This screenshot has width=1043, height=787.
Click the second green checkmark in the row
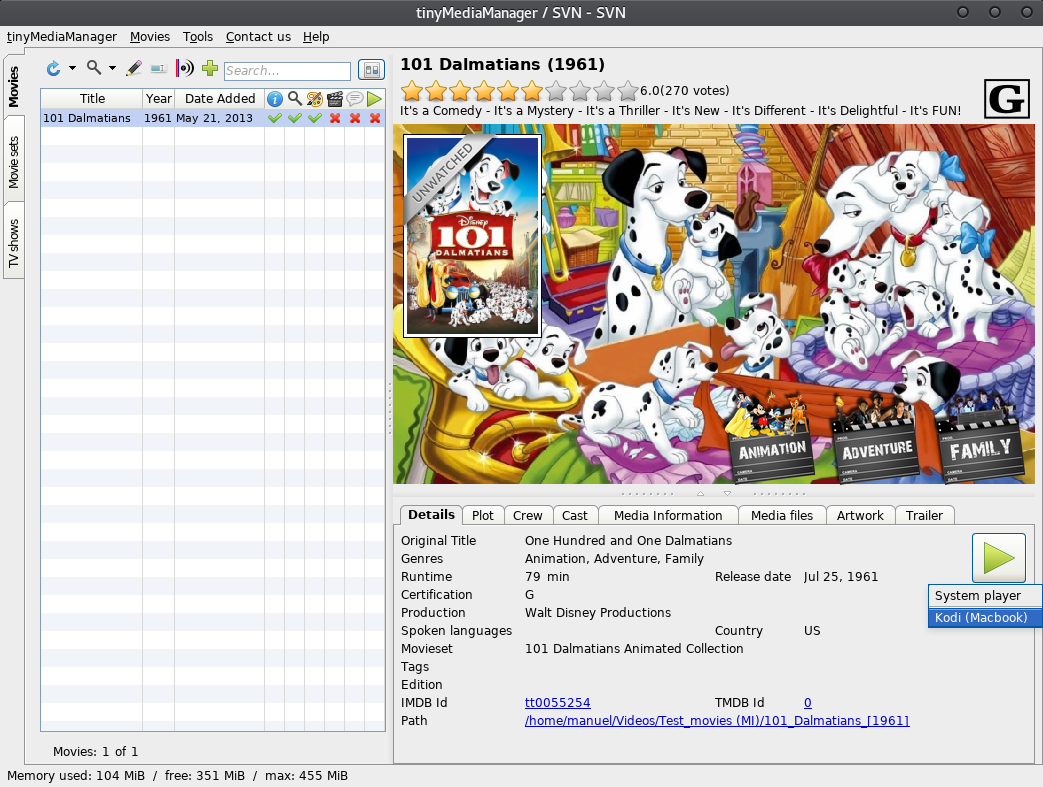click(x=295, y=118)
